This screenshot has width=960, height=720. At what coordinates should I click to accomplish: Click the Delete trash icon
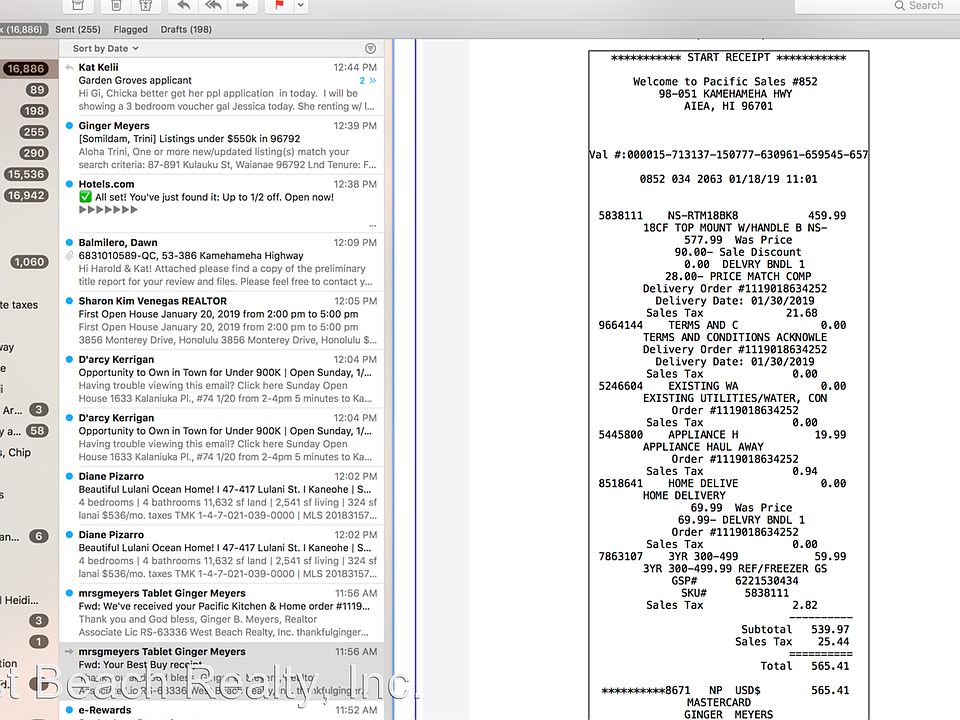click(117, 5)
